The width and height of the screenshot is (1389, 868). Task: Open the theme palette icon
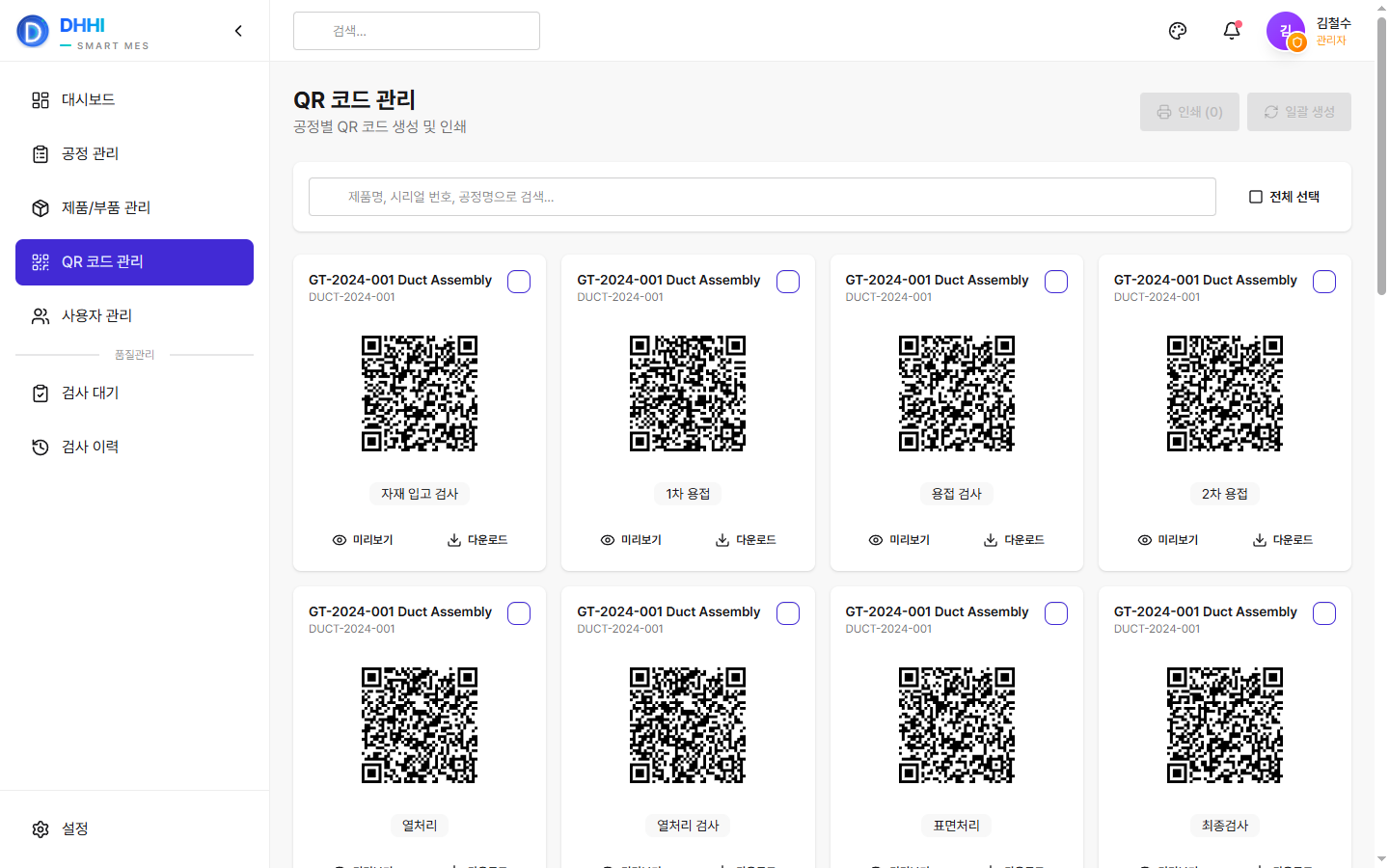tap(1178, 31)
